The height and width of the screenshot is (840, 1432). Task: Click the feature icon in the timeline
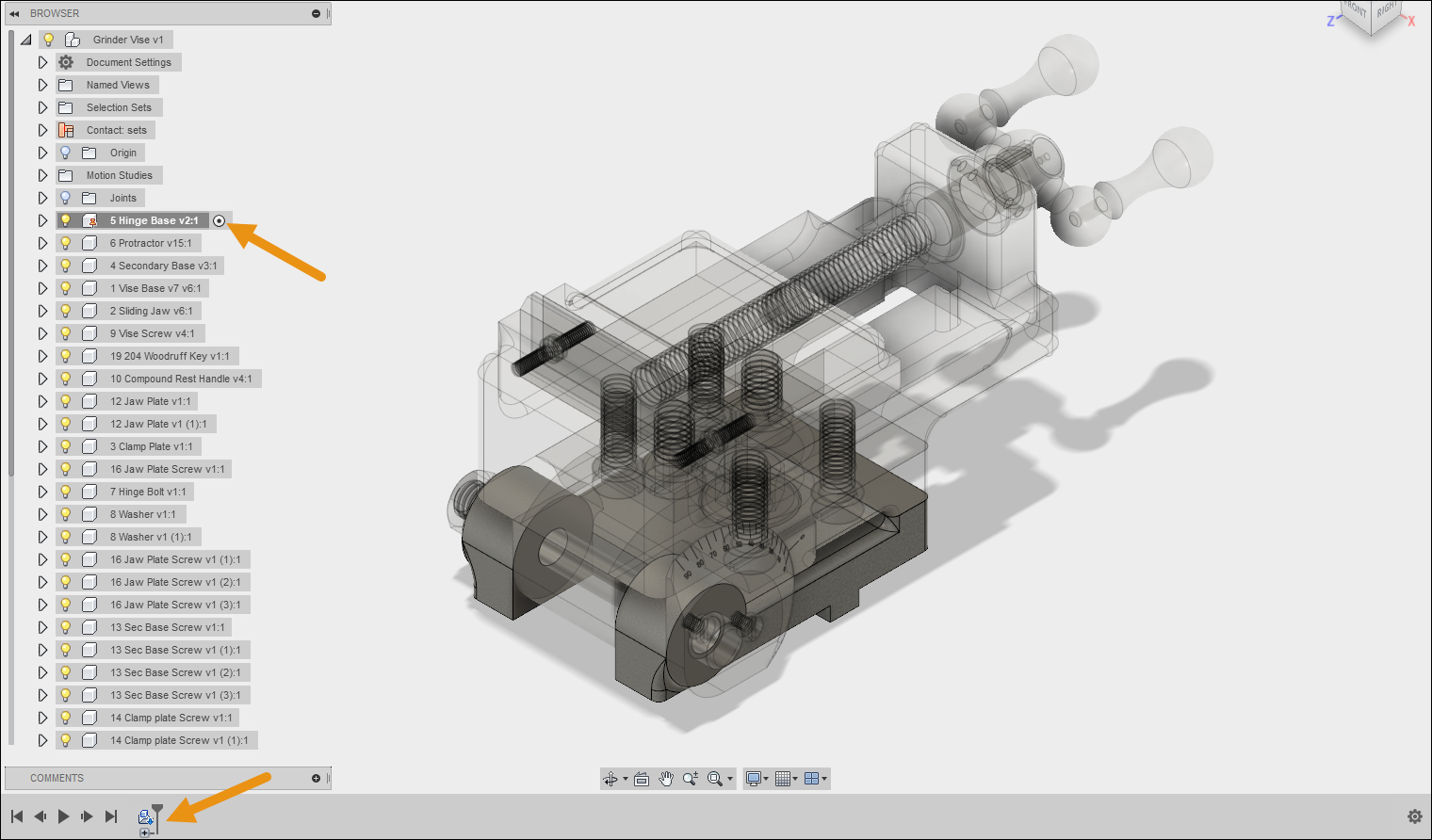[145, 816]
